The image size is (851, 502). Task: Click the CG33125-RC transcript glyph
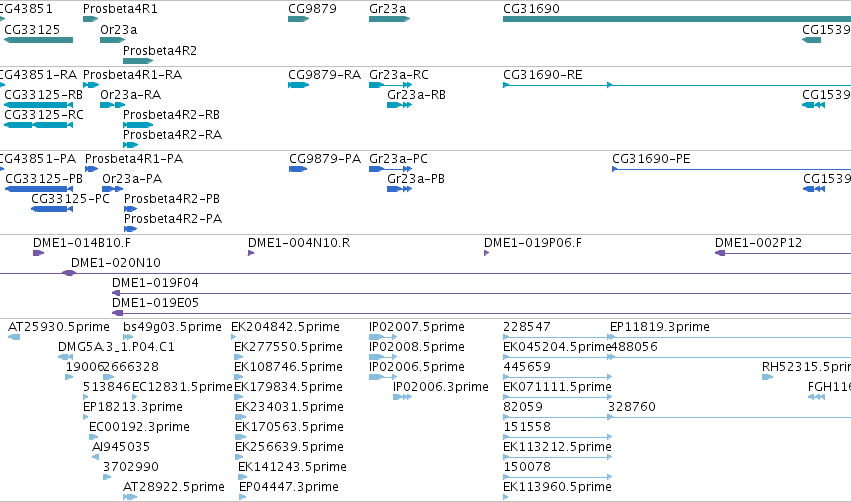pyautogui.click(x=38, y=125)
